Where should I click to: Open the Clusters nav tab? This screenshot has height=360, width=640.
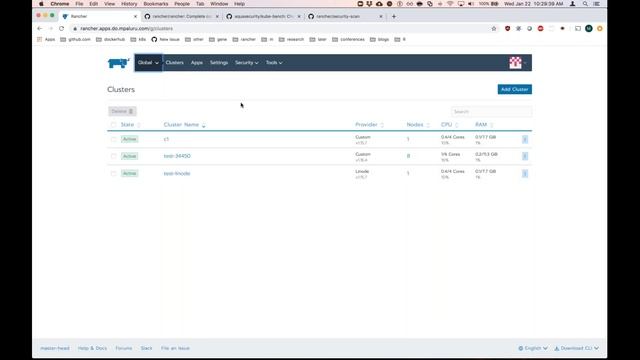[174, 63]
